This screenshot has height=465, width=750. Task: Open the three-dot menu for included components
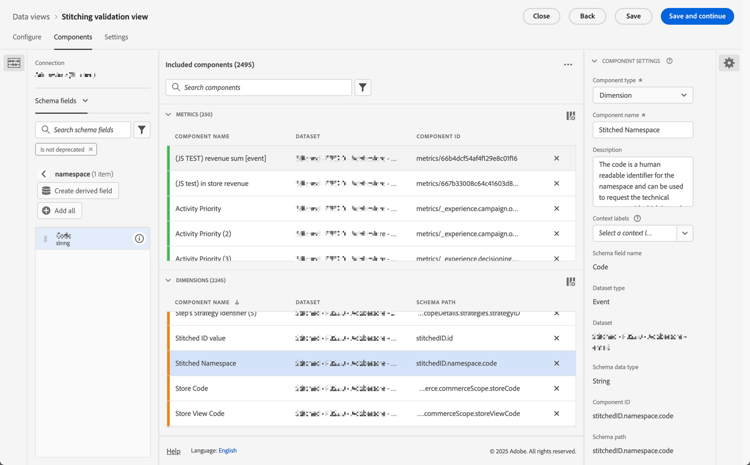point(568,65)
